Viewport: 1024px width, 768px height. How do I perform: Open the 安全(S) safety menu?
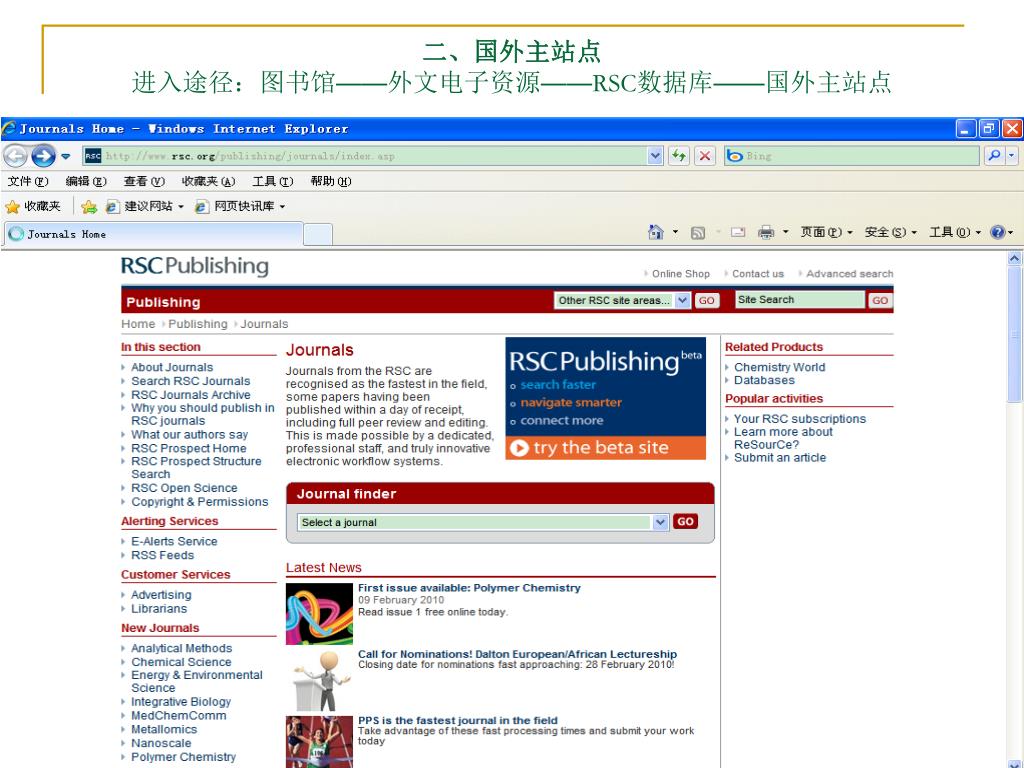[x=891, y=232]
